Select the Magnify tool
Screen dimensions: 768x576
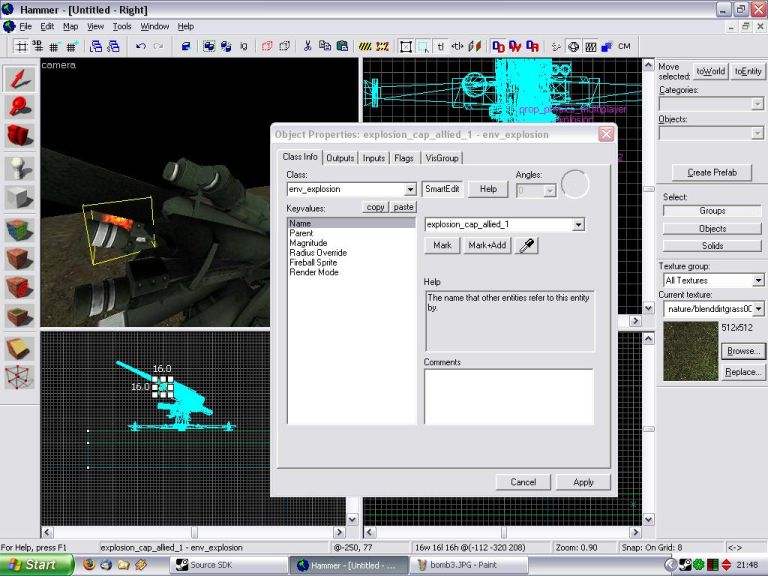[20, 106]
